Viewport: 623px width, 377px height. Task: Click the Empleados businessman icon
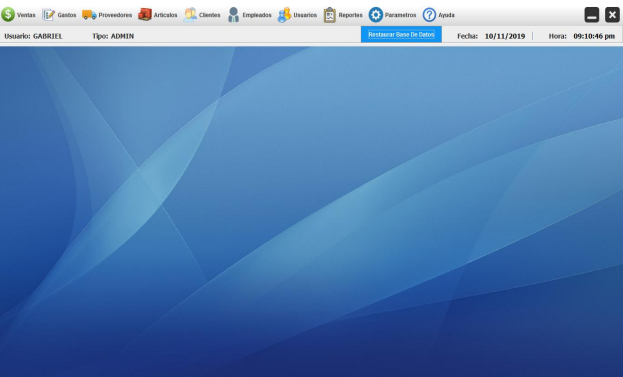click(x=234, y=15)
